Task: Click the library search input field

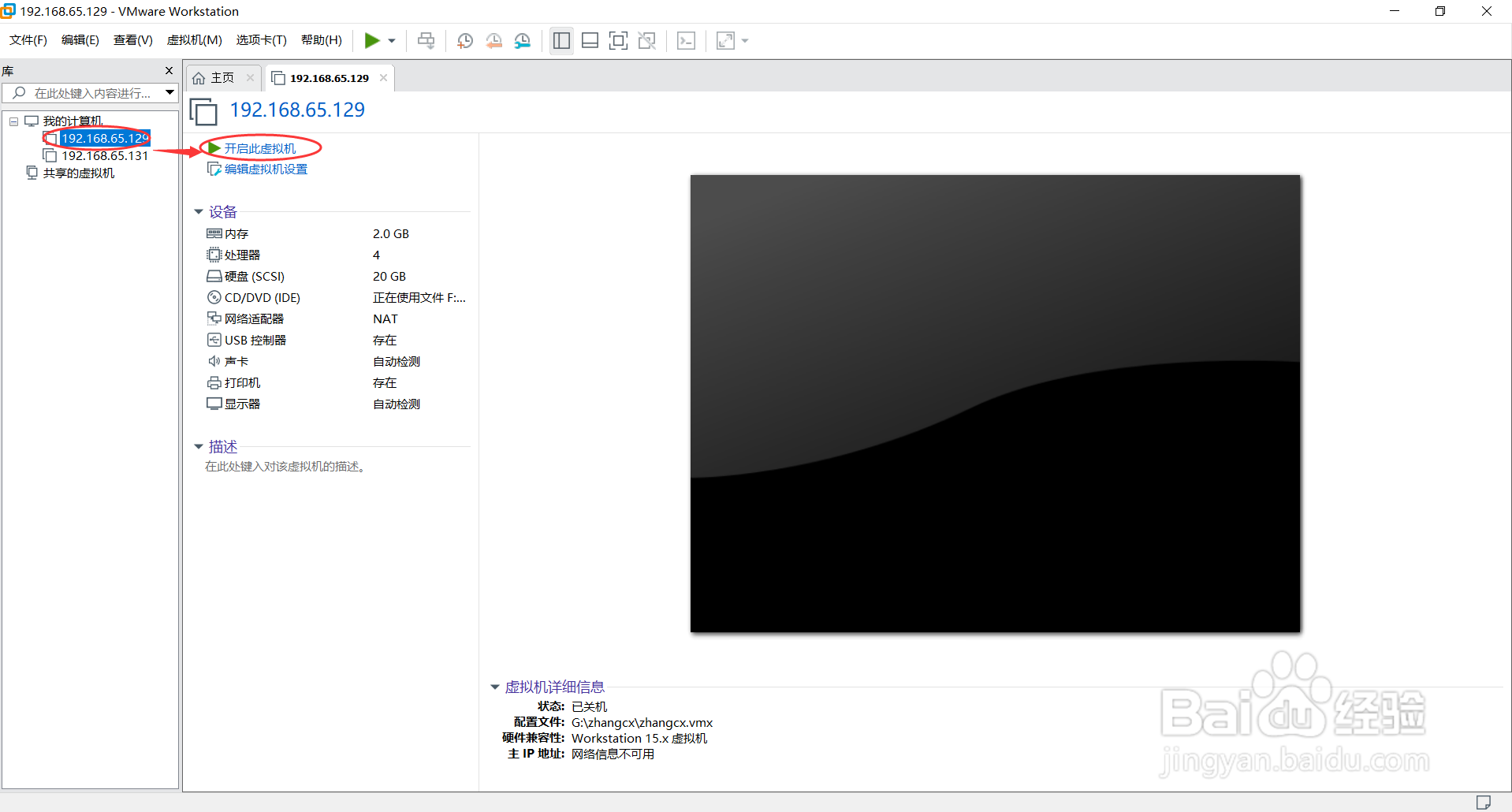Action: coord(87,92)
